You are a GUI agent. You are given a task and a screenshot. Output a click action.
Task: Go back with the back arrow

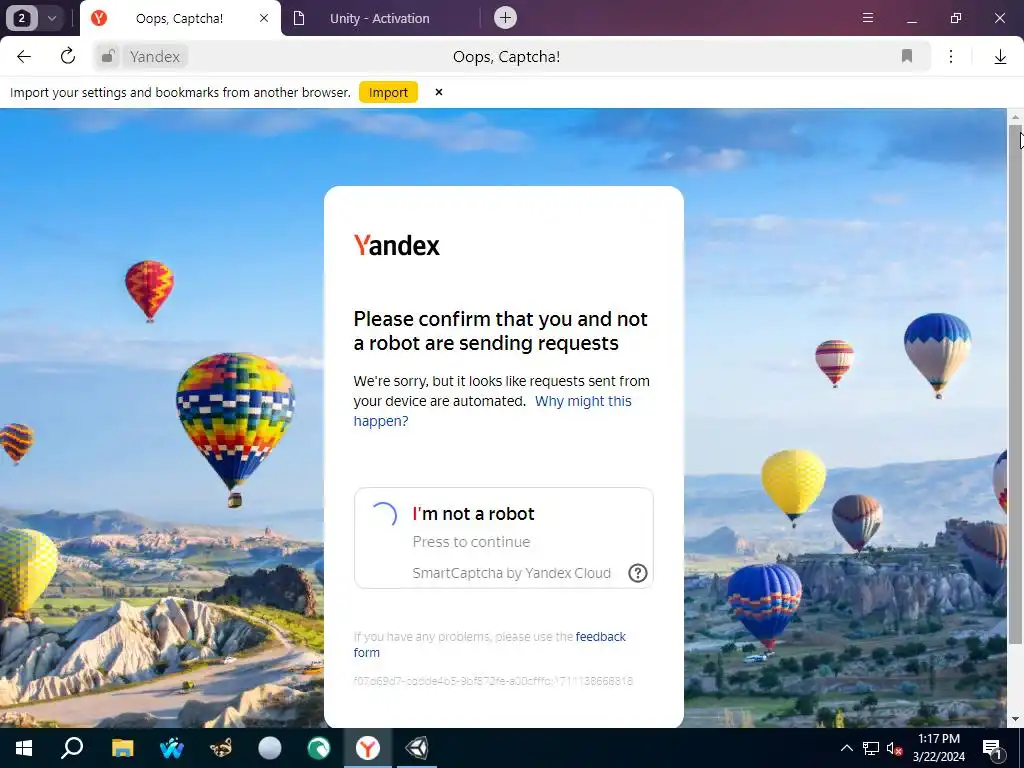point(24,56)
